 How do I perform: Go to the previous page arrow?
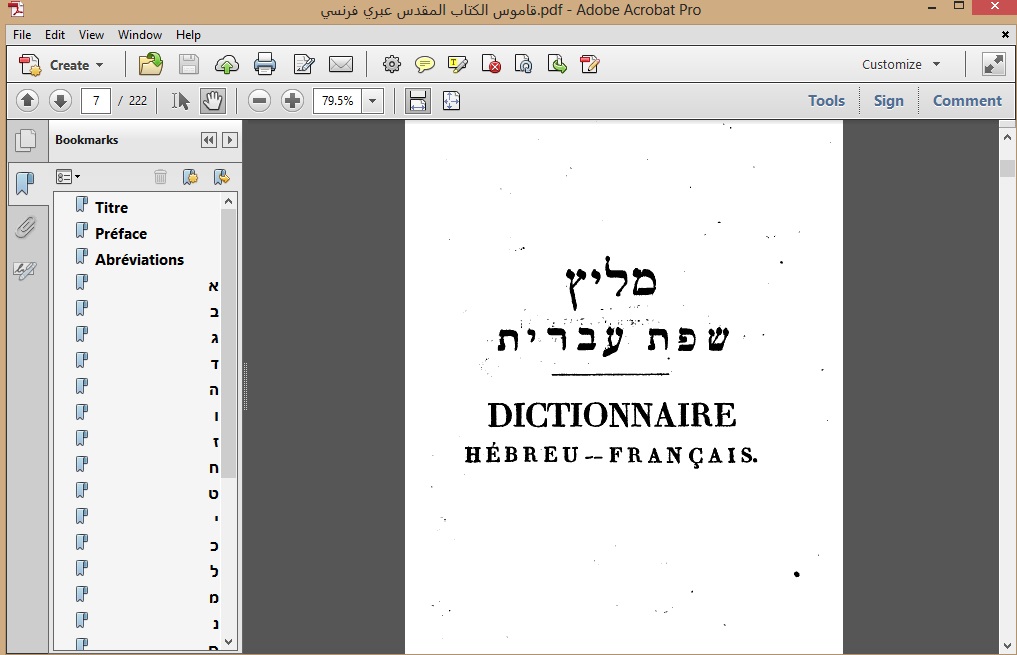tap(28, 101)
